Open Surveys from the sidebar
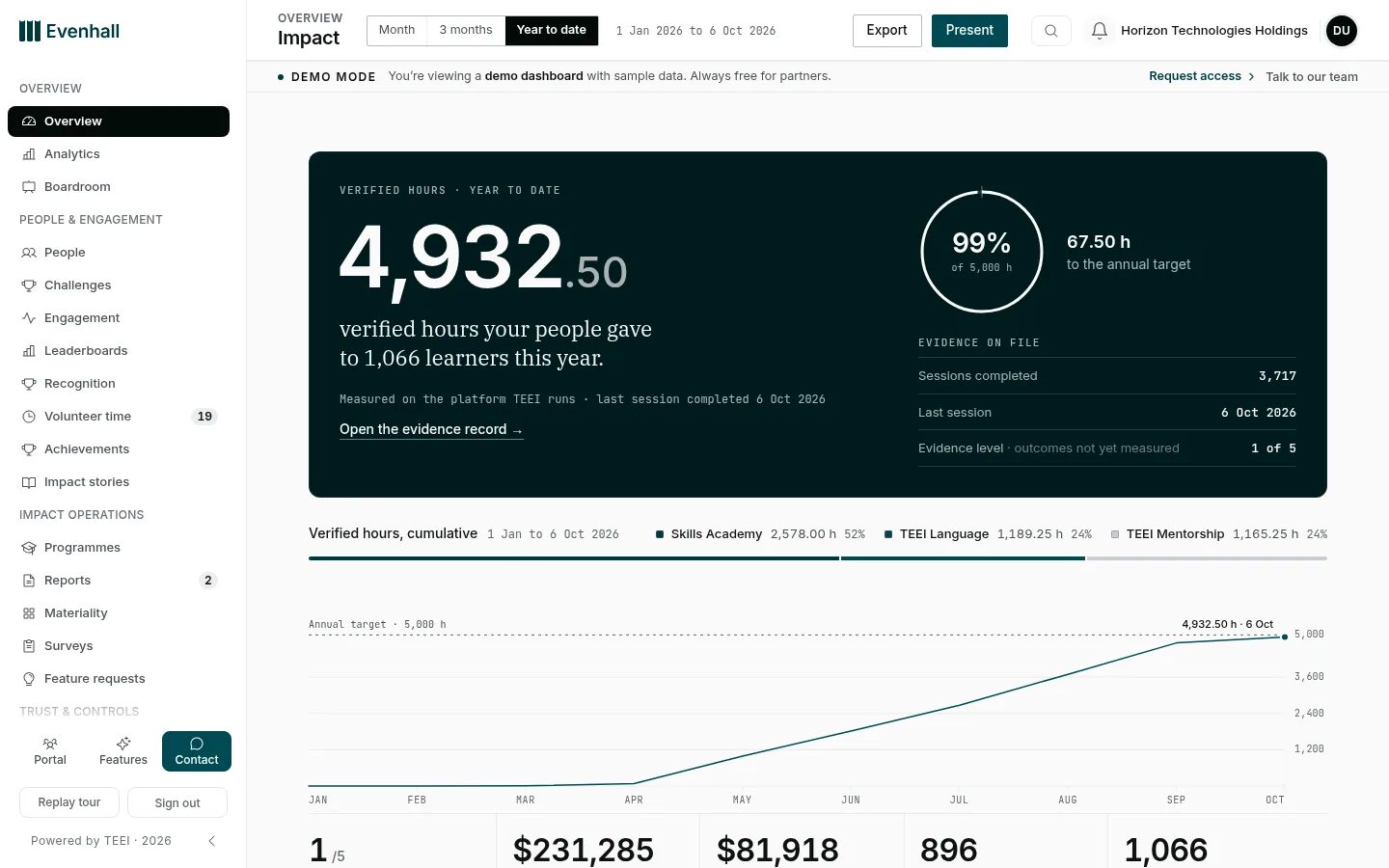The image size is (1389, 868). click(119, 646)
